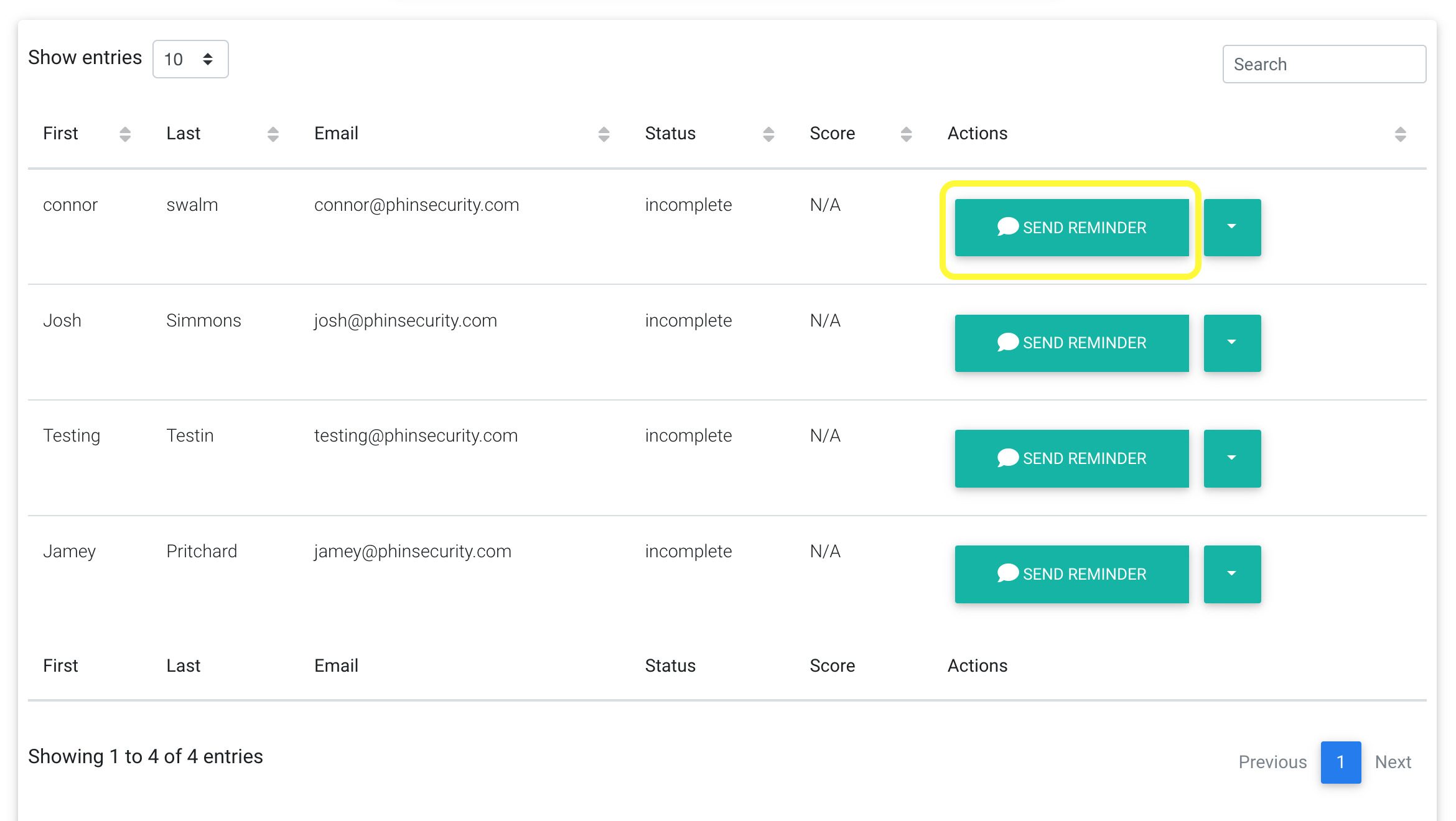Click the Search input field

(x=1324, y=64)
